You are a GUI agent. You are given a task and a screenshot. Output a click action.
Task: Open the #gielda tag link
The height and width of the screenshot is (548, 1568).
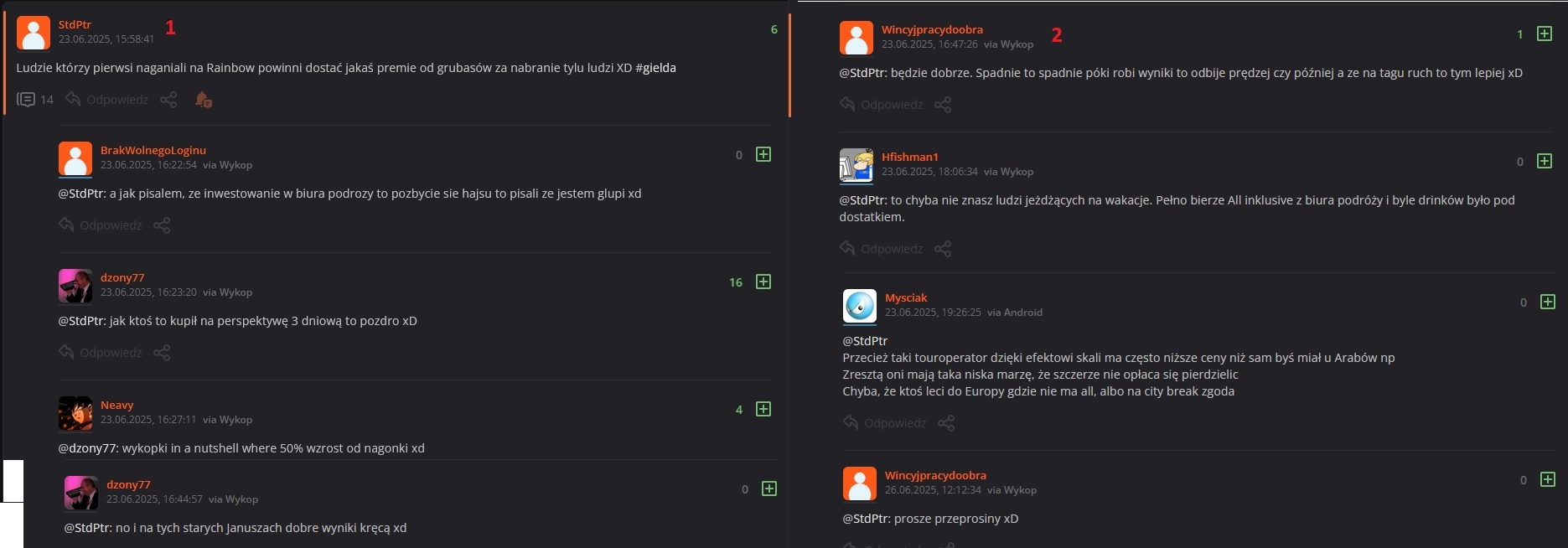coord(655,68)
